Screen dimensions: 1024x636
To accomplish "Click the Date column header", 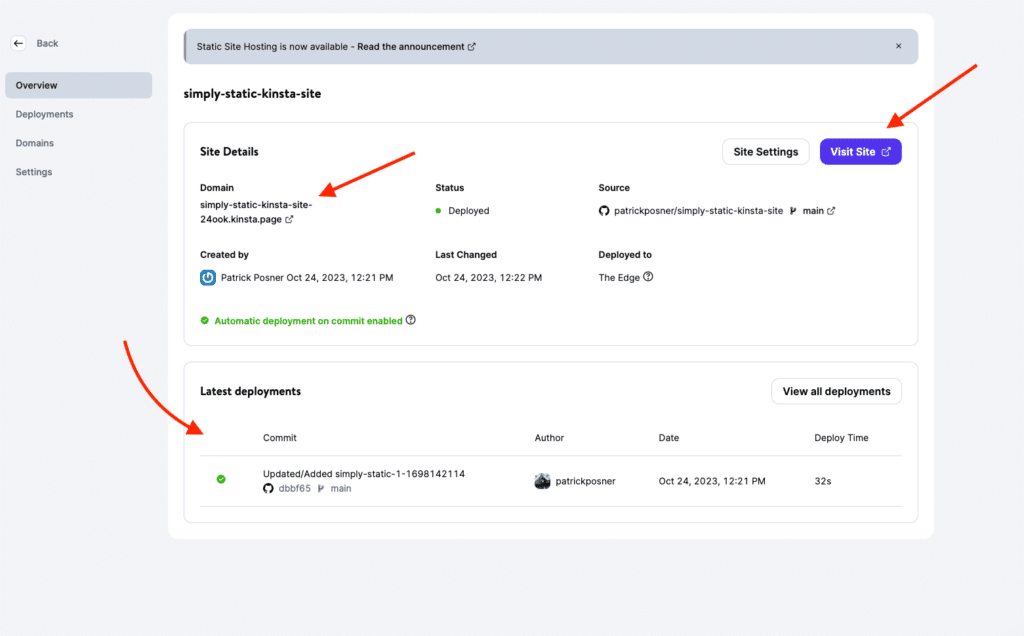I will click(669, 438).
